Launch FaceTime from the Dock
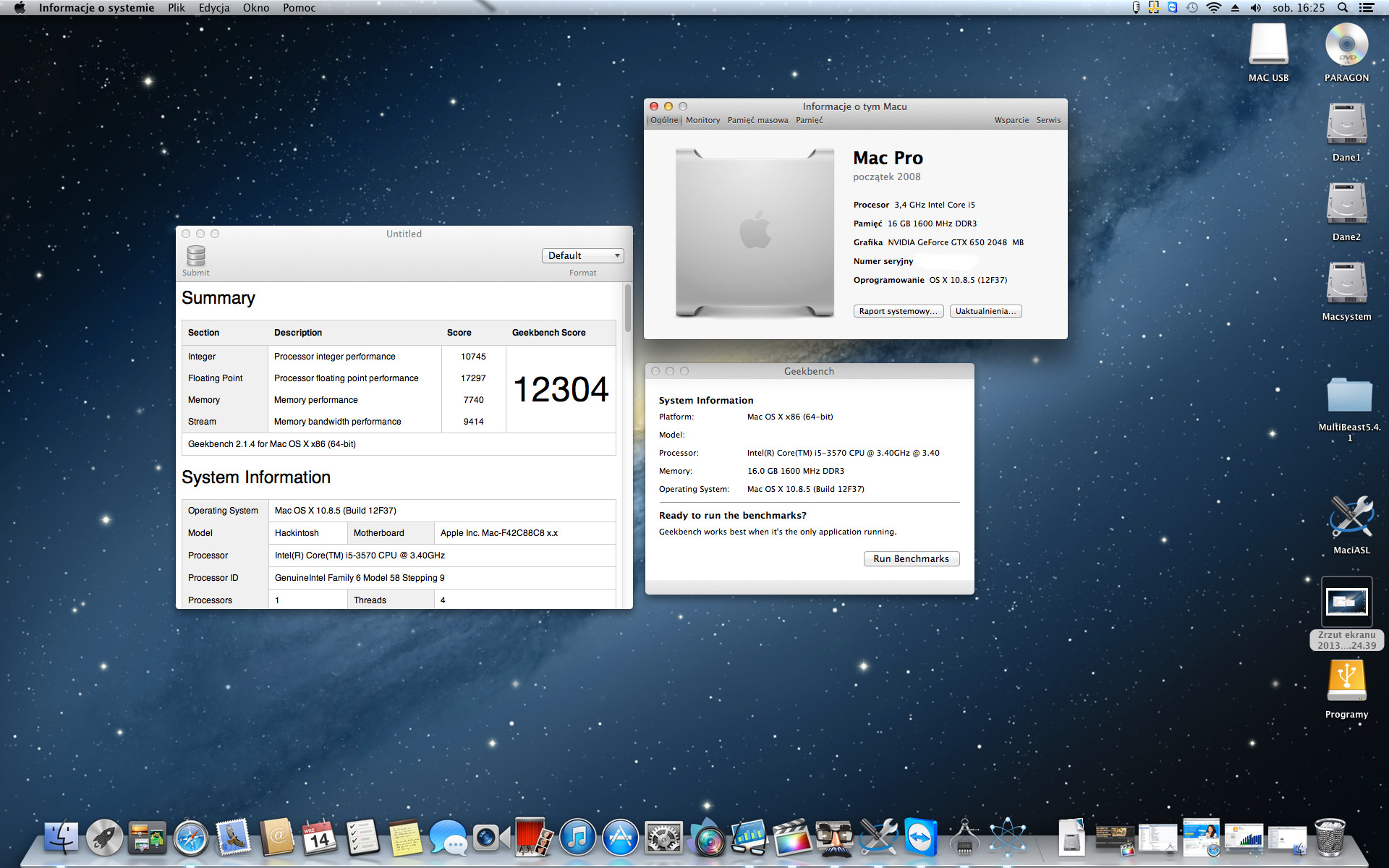The height and width of the screenshot is (868, 1389). point(490,838)
